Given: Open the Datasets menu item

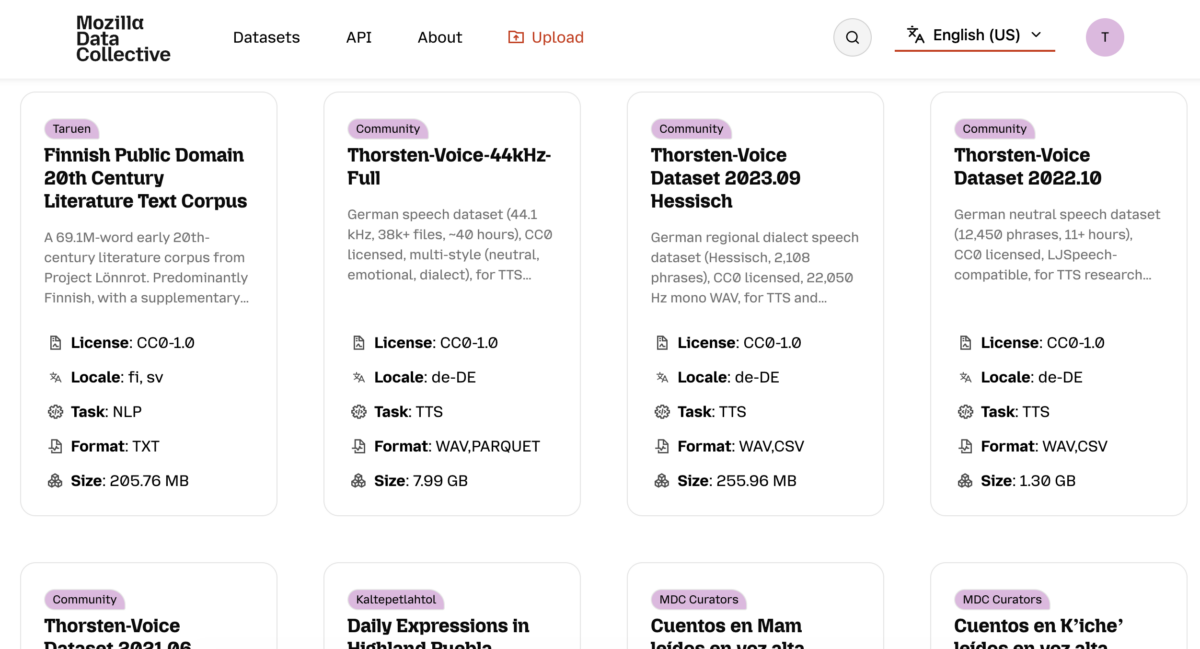Looking at the screenshot, I should pos(266,37).
